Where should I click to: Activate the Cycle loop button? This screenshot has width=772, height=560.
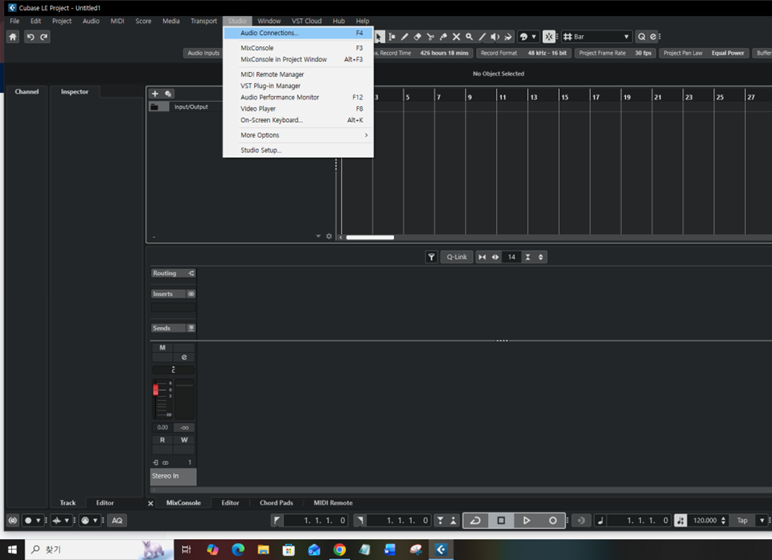coord(475,520)
